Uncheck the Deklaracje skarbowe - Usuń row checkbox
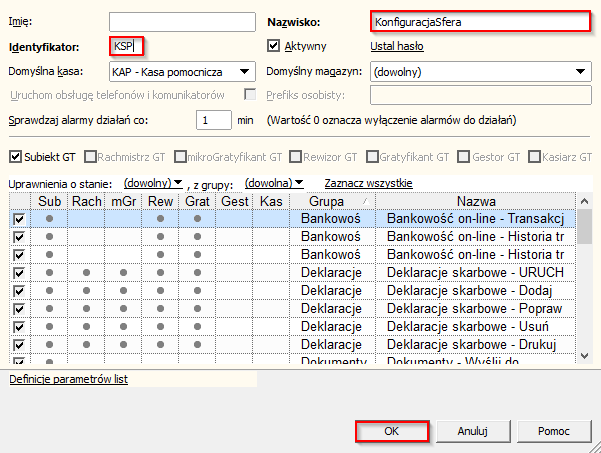This screenshot has height=453, width=601. [19, 327]
